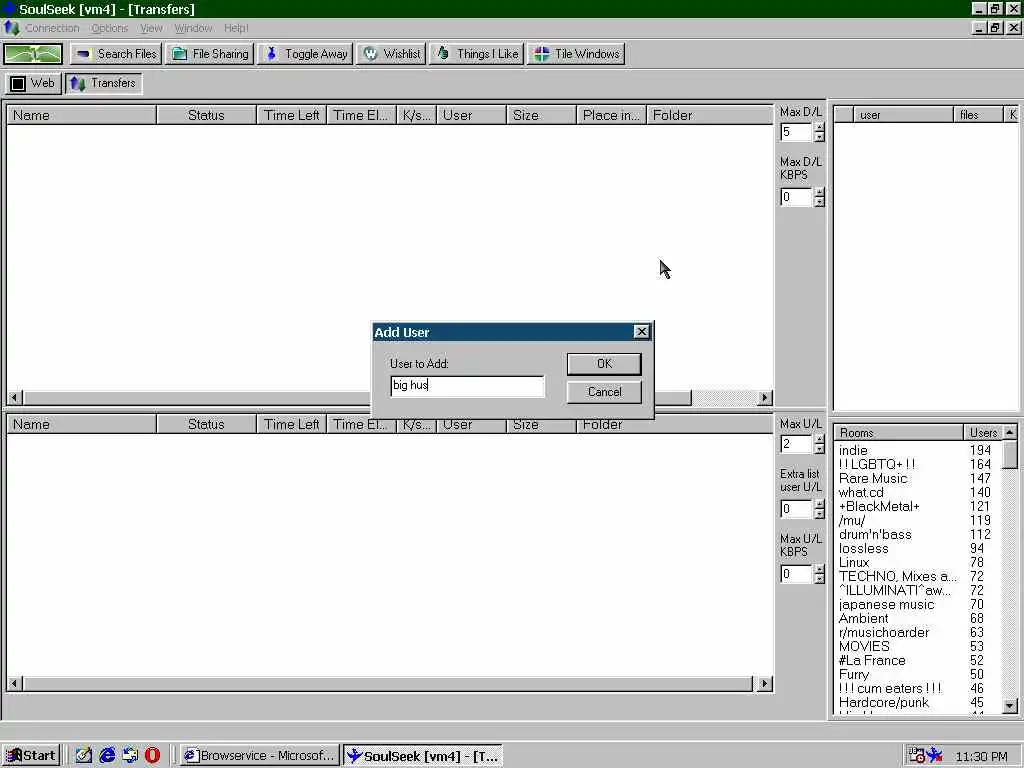Close the Add User dialog

tap(641, 332)
